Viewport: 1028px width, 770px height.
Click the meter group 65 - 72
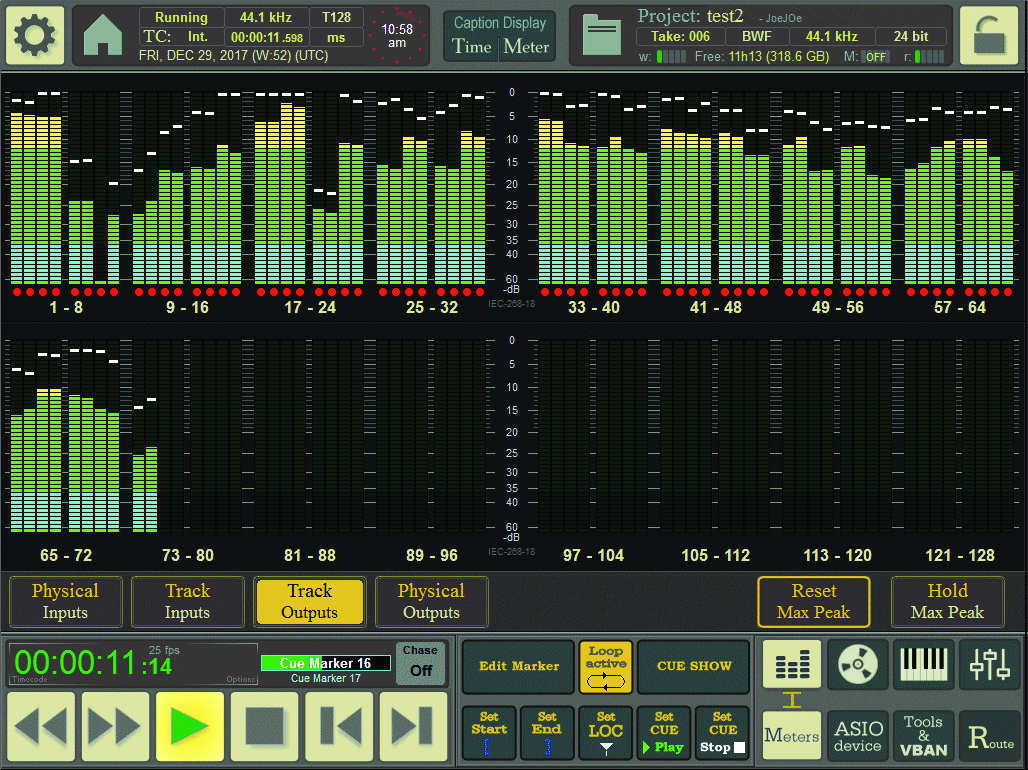[x=66, y=436]
